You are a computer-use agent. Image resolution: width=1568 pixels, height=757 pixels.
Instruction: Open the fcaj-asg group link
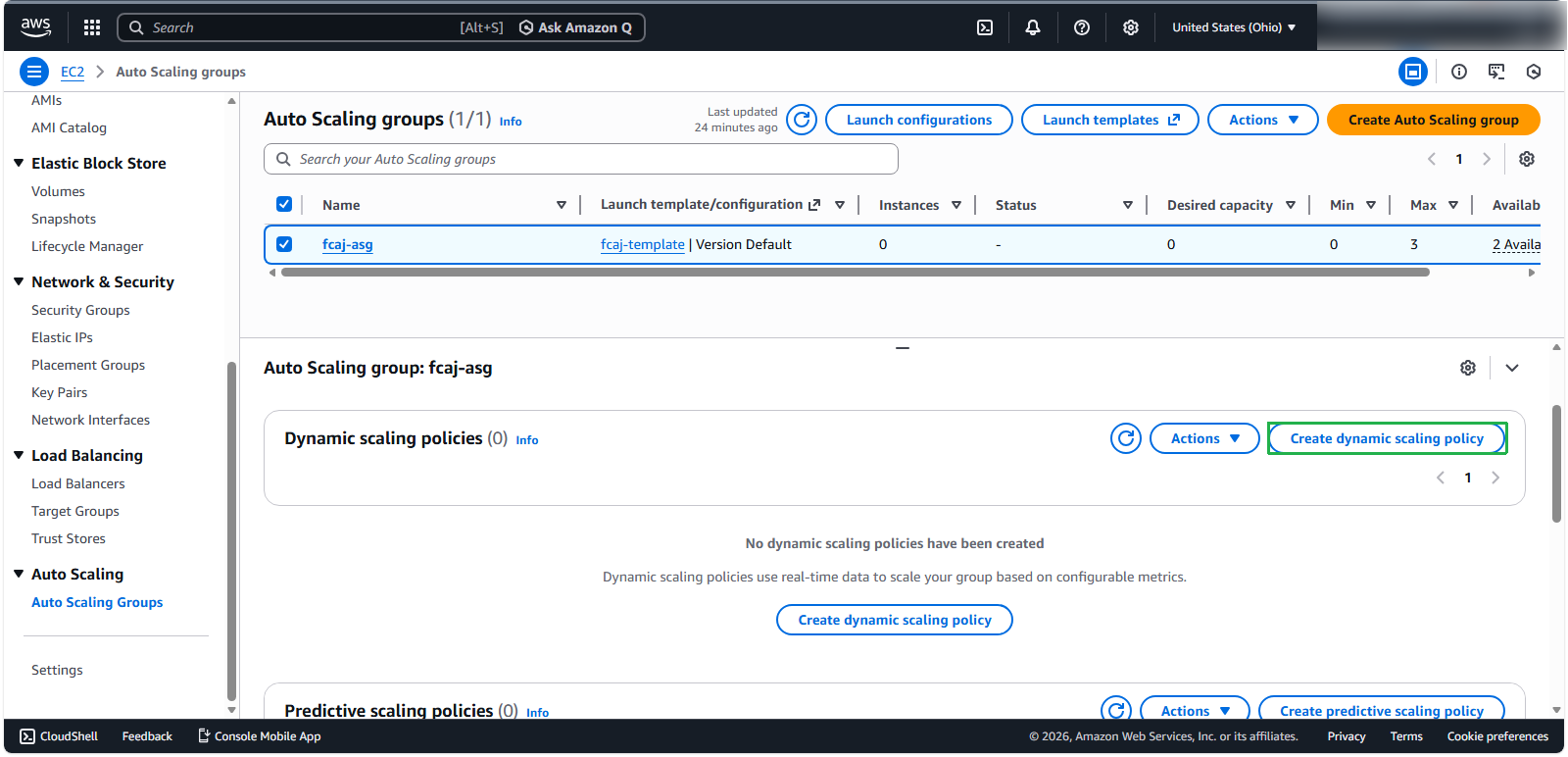348,244
